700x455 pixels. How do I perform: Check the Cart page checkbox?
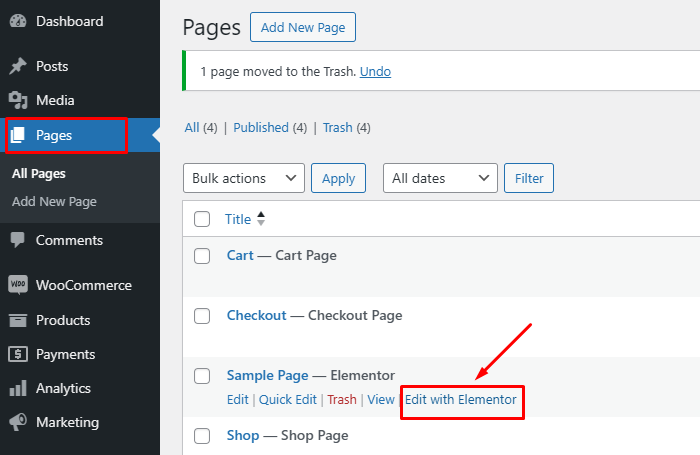click(x=202, y=256)
